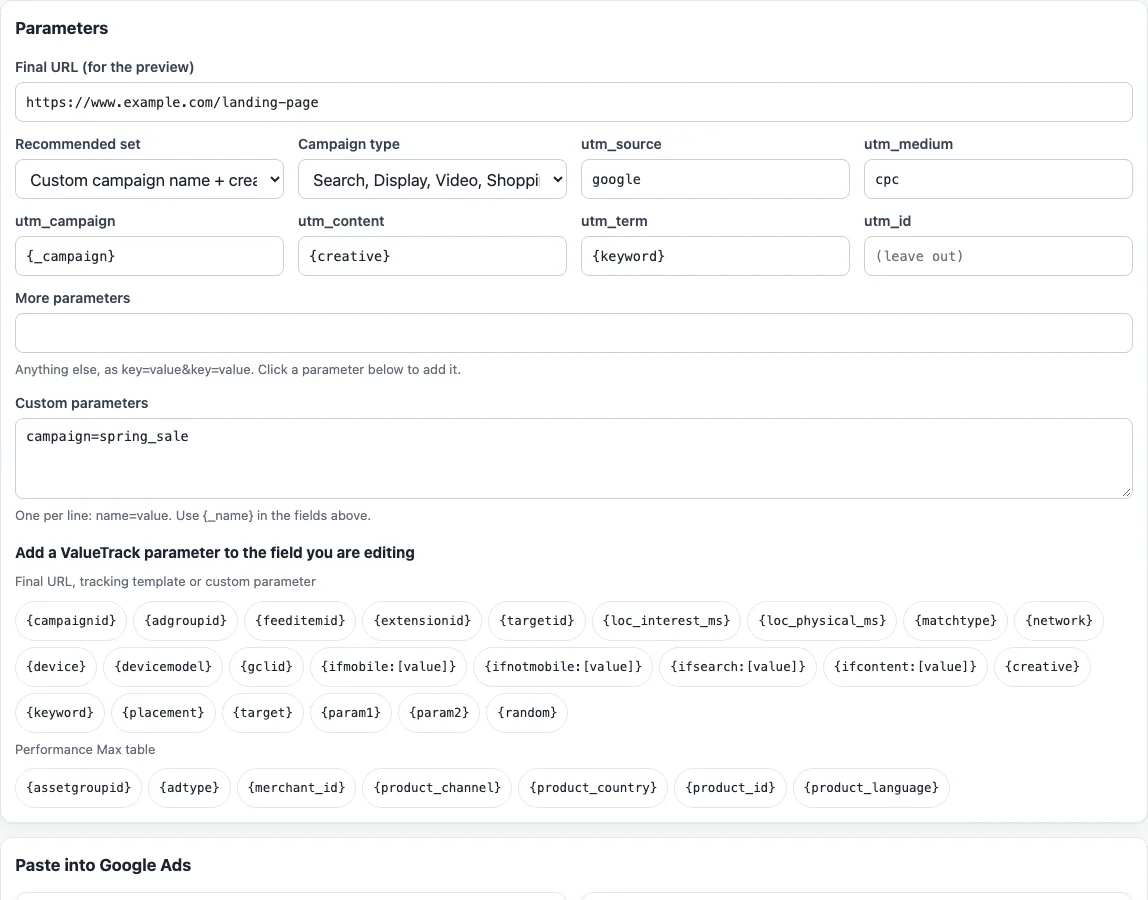Image resolution: width=1148 pixels, height=900 pixels.
Task: Insert the {ifsearch:[value]} parameter
Action: [738, 666]
